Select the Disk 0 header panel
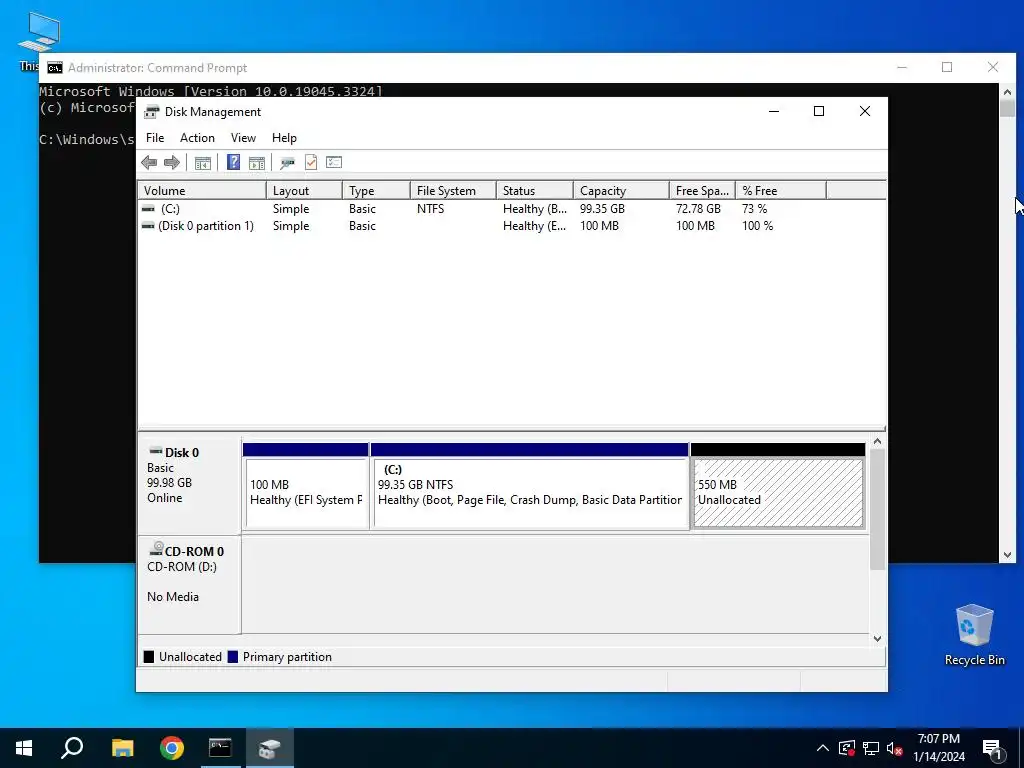This screenshot has width=1024, height=768. tap(189, 485)
